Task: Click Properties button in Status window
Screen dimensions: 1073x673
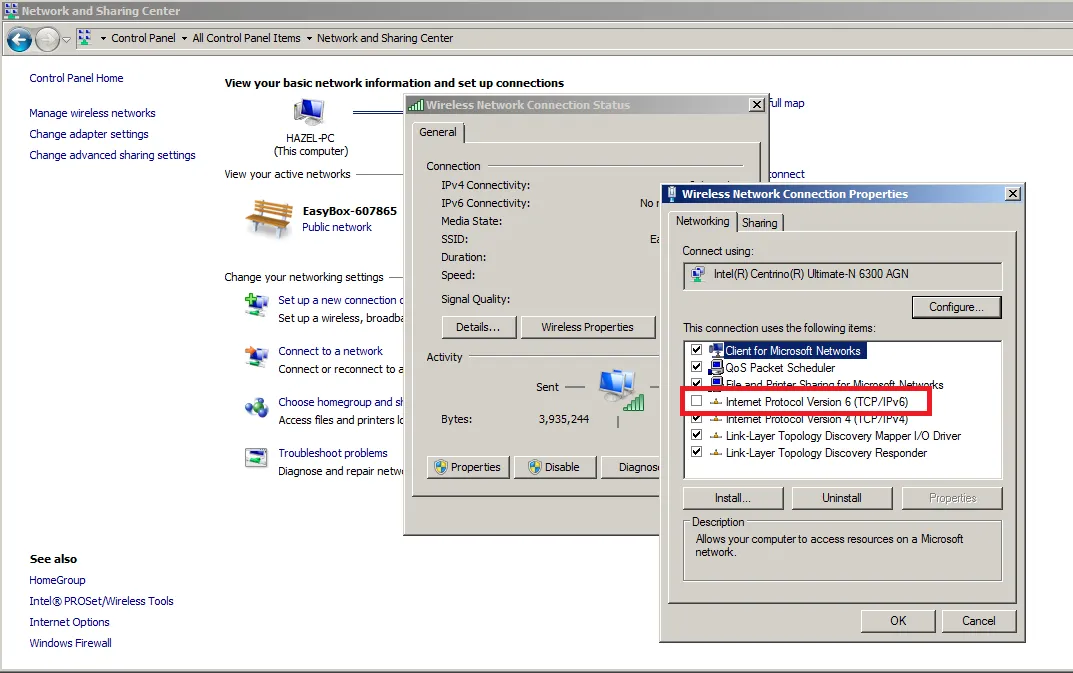Action: click(x=468, y=467)
